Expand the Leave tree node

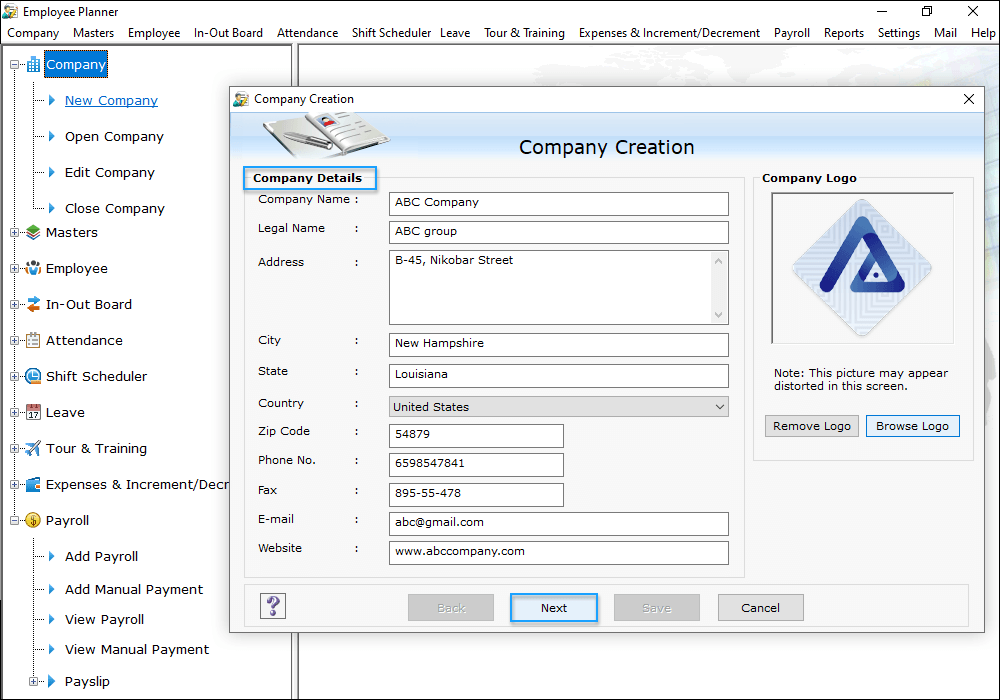tap(14, 412)
